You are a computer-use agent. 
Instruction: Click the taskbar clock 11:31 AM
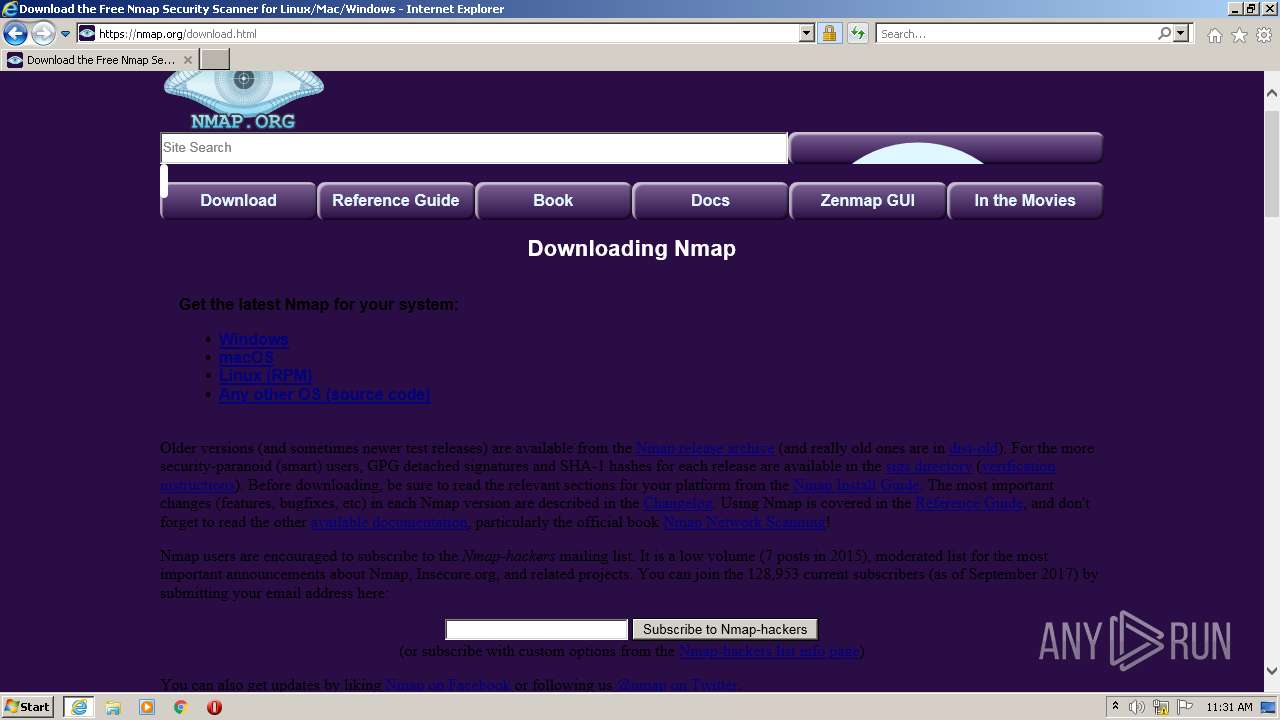point(1229,707)
